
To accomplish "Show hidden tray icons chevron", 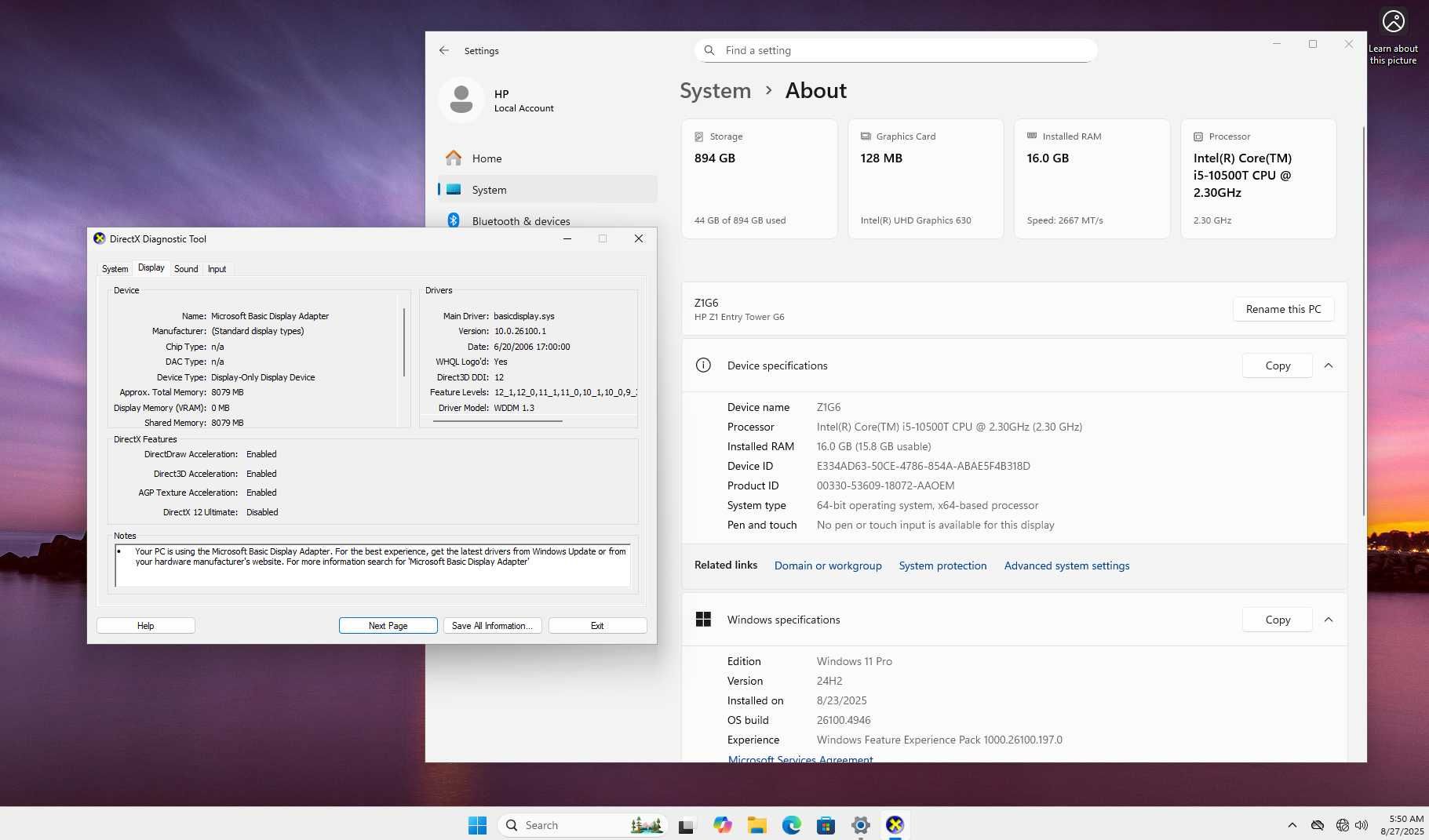I will tap(1292, 825).
